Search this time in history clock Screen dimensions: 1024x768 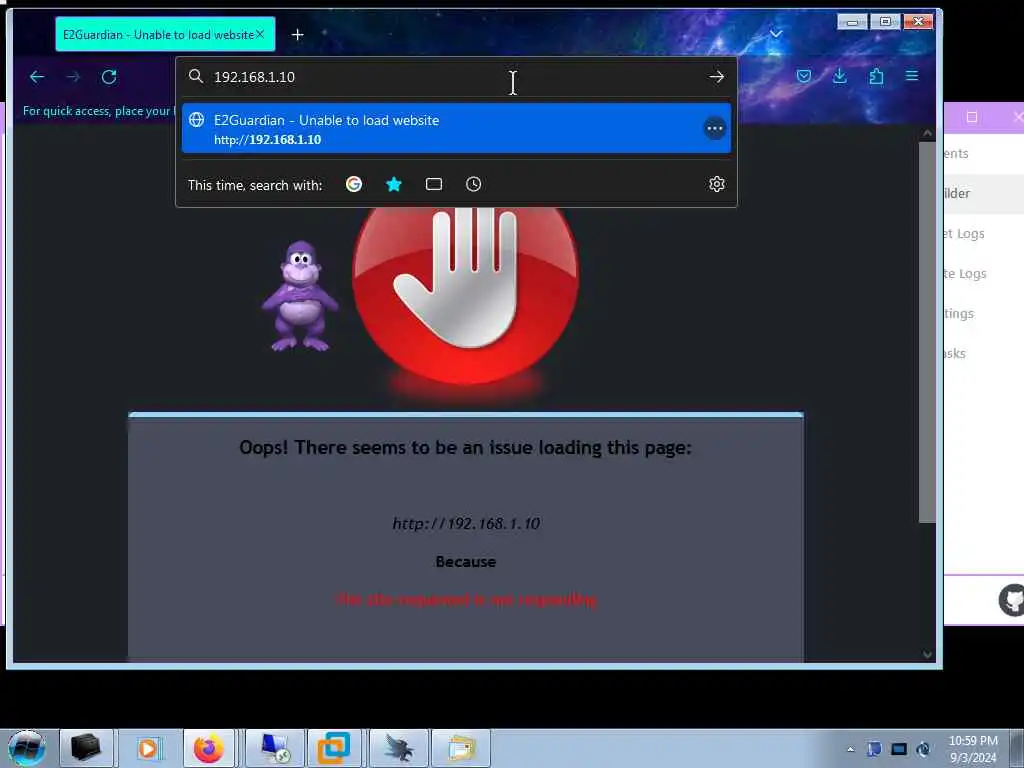tap(473, 184)
